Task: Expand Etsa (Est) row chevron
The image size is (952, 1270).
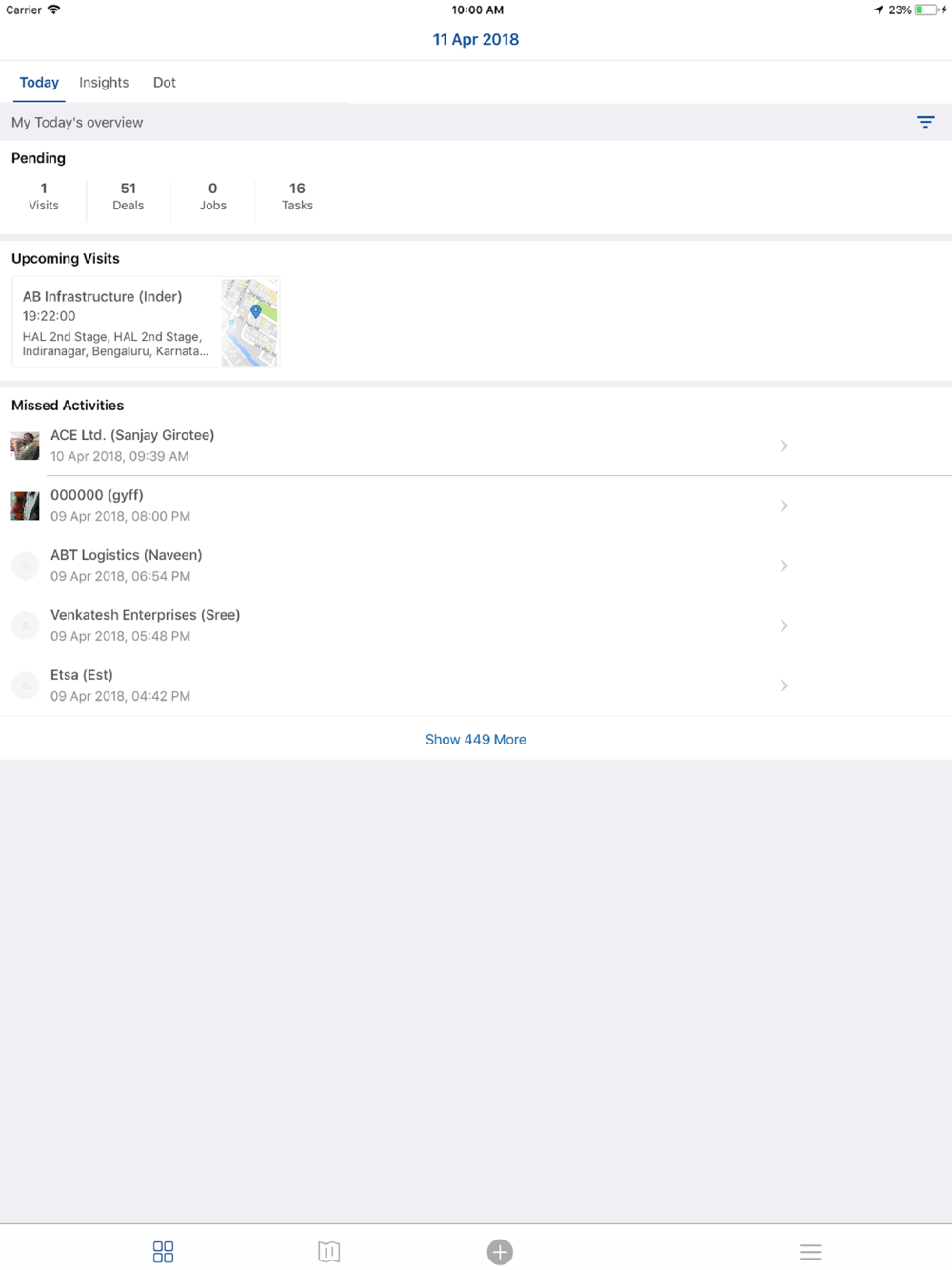Action: pos(784,685)
